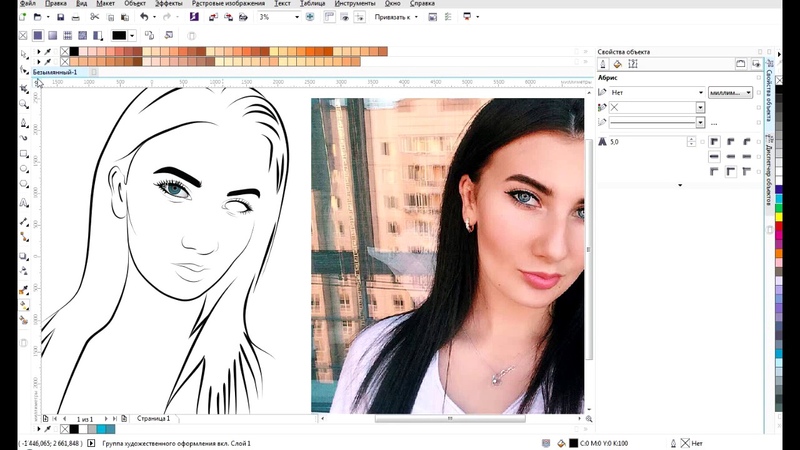Expand more outline options arrow
Image resolution: width=800 pixels, height=450 pixels.
pos(680,185)
